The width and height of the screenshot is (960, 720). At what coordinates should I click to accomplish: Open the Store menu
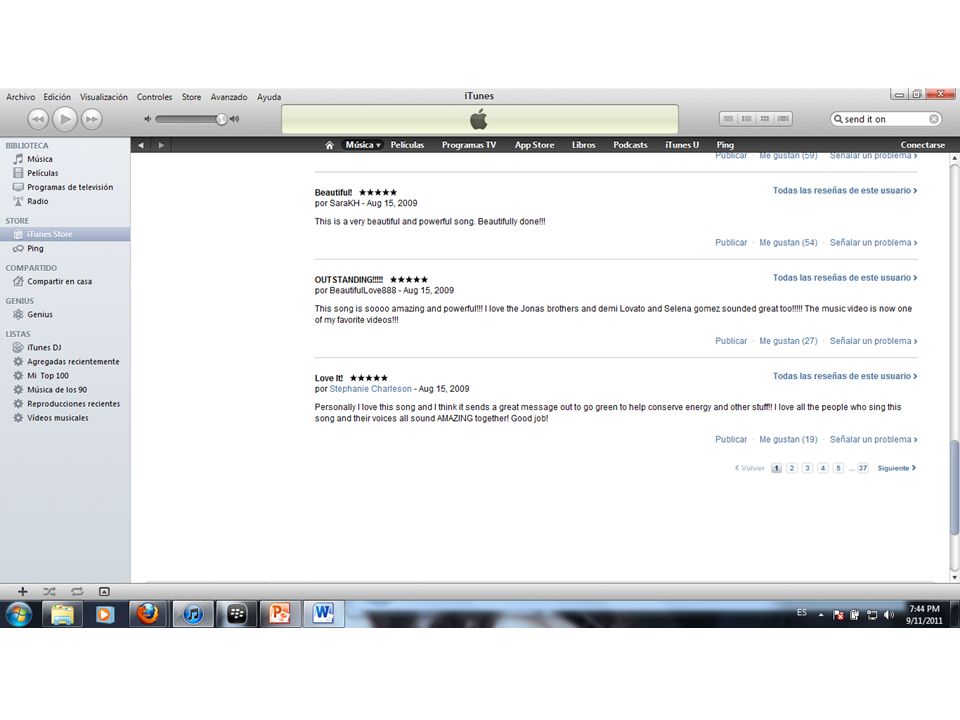click(x=191, y=97)
